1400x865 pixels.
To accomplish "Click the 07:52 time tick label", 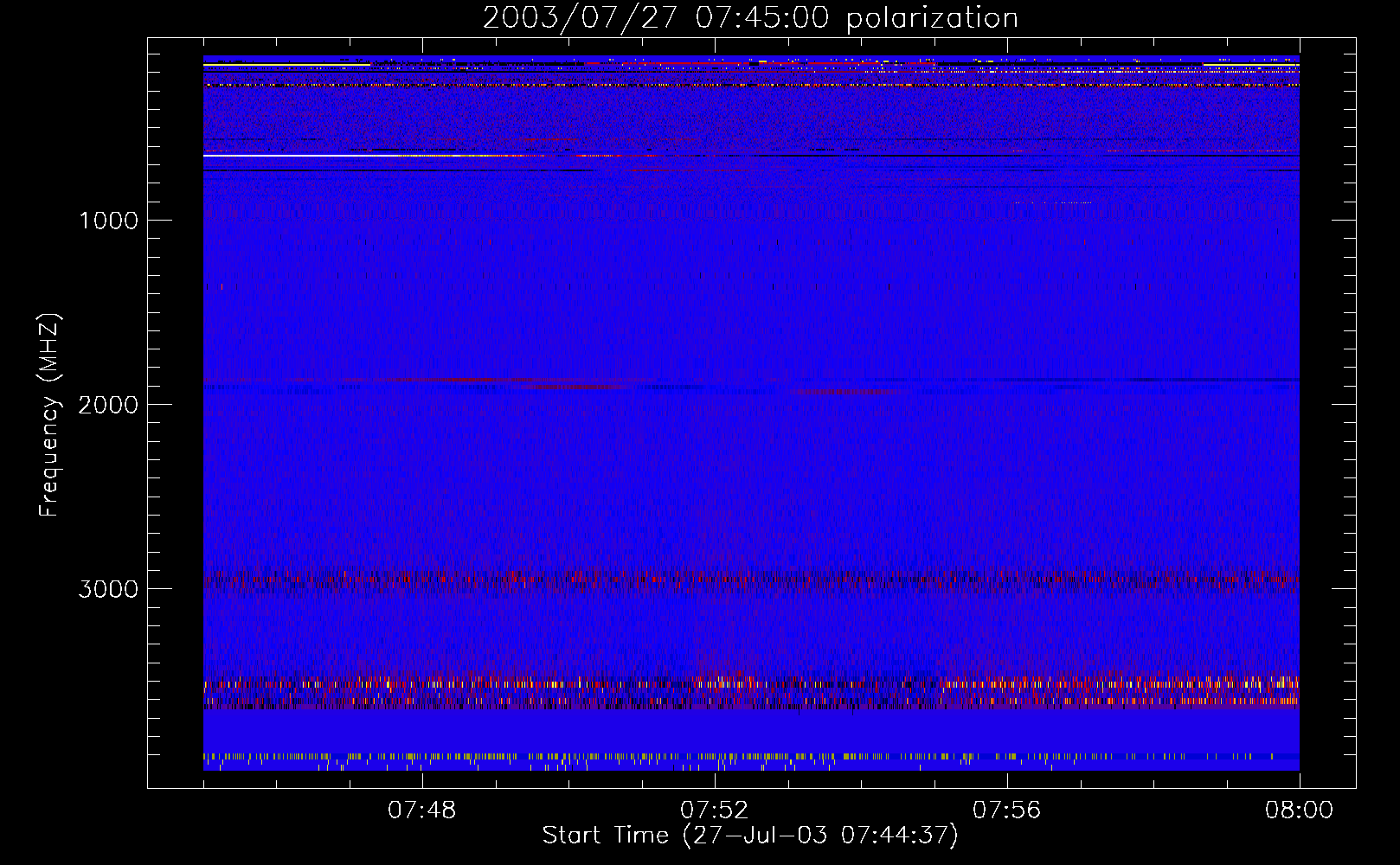I will 715,811.
